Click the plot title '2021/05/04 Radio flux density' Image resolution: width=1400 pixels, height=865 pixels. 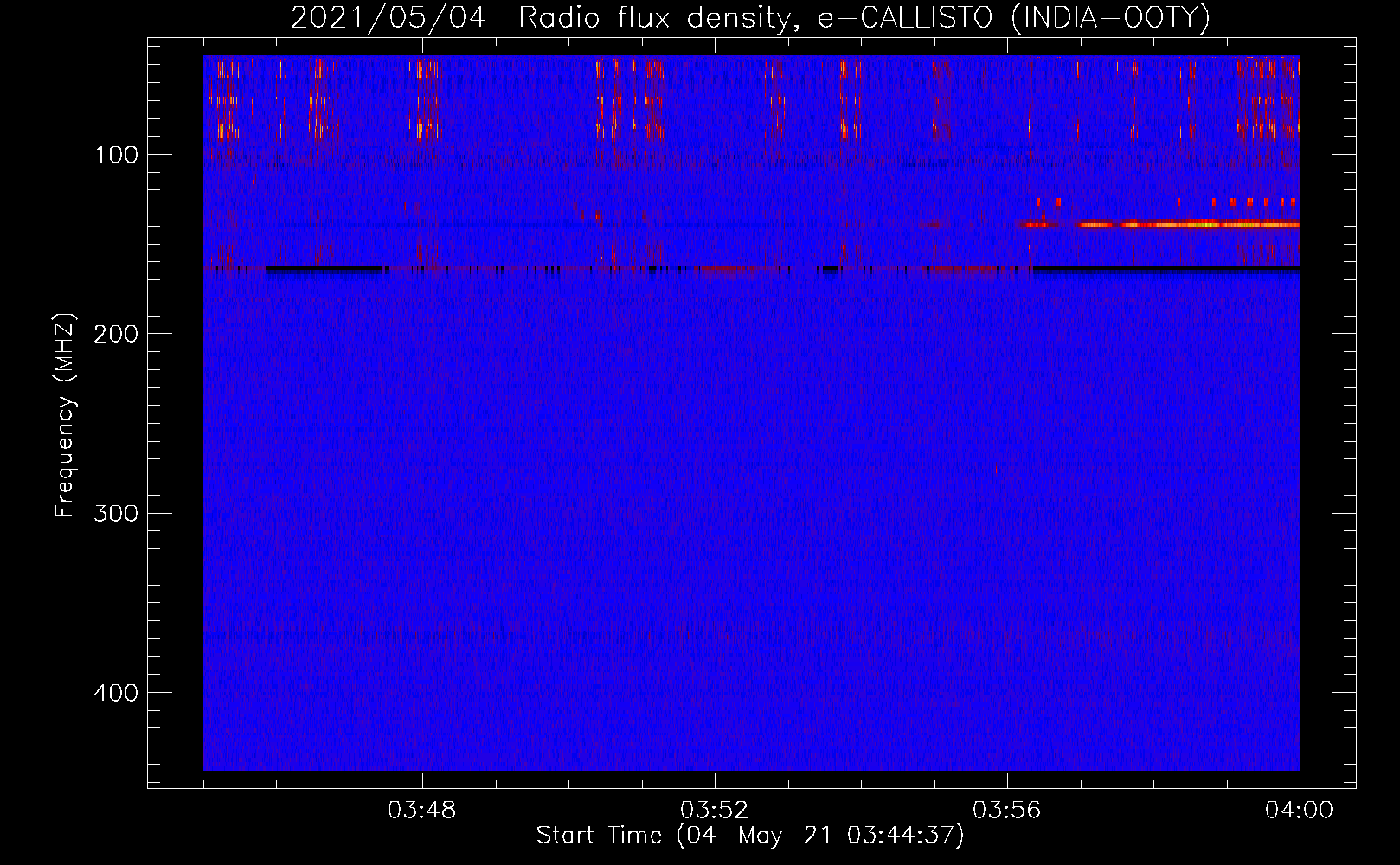coord(749,17)
